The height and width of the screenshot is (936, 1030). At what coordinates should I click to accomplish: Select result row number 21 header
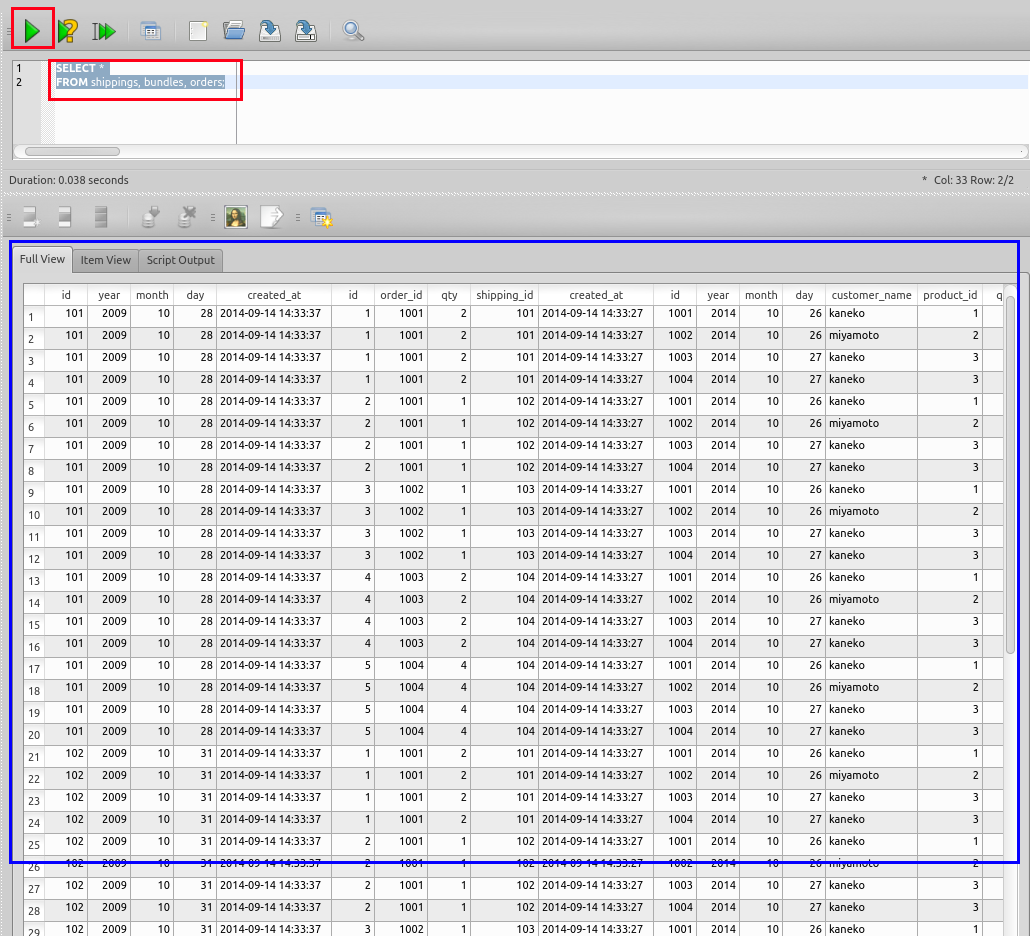[x=34, y=757]
